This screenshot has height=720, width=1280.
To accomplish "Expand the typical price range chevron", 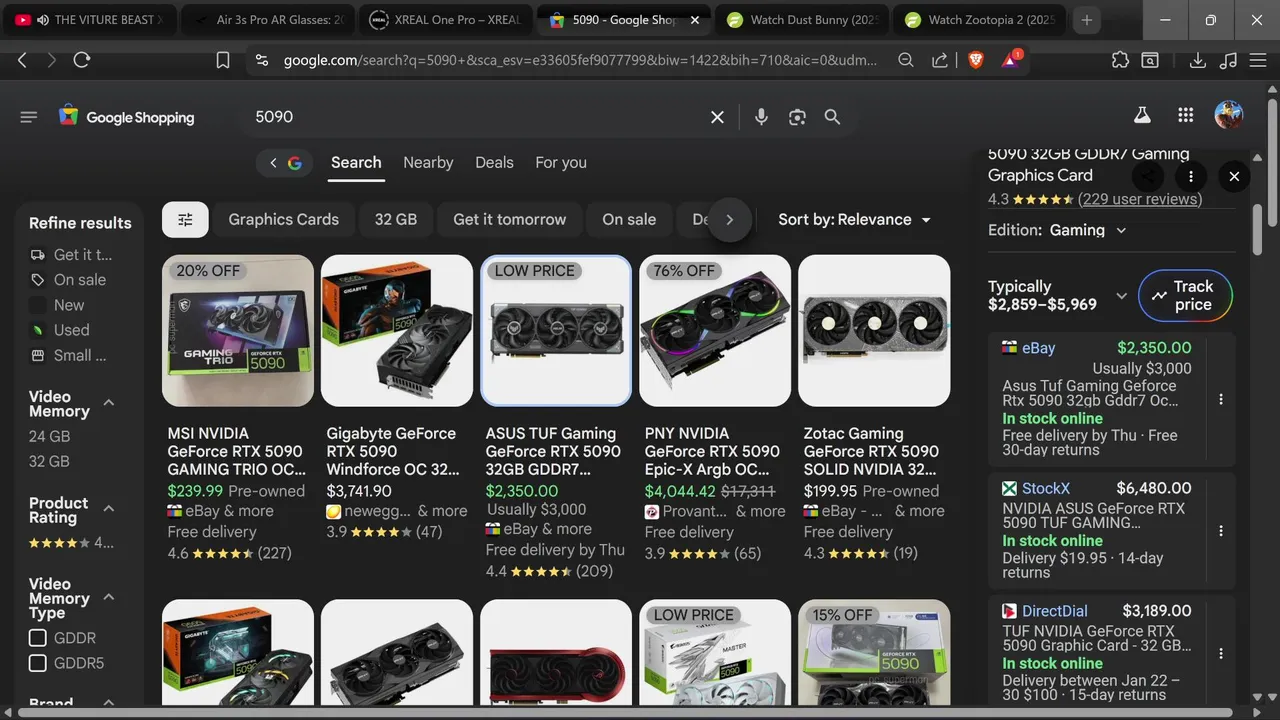I will click(1121, 296).
